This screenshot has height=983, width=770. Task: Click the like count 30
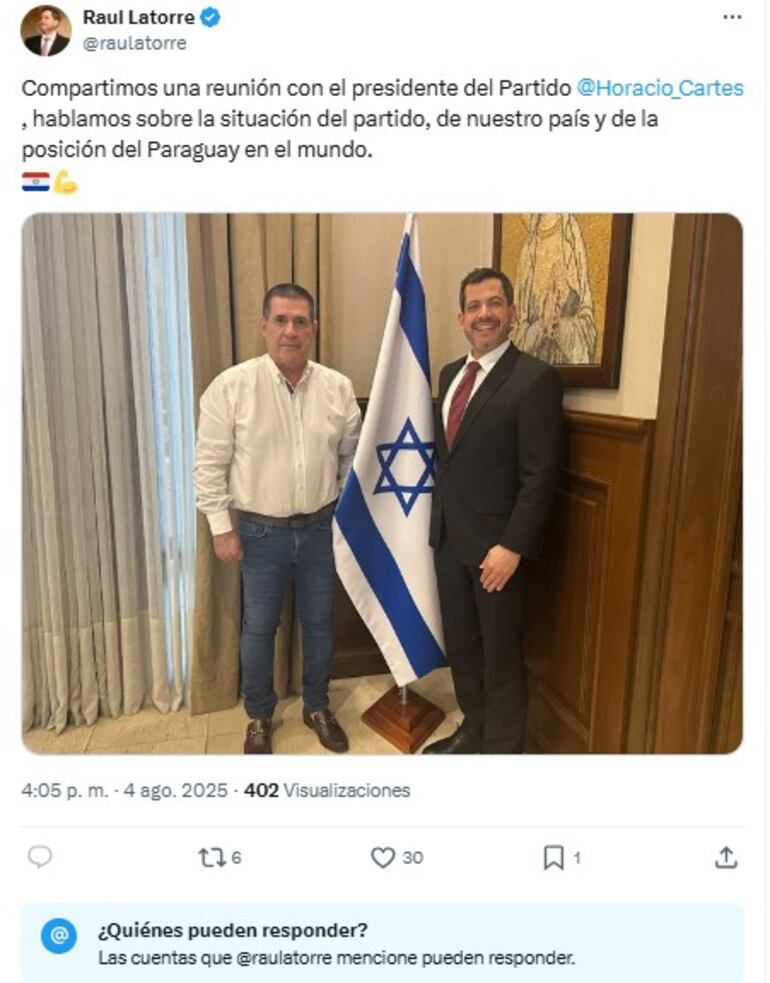413,857
